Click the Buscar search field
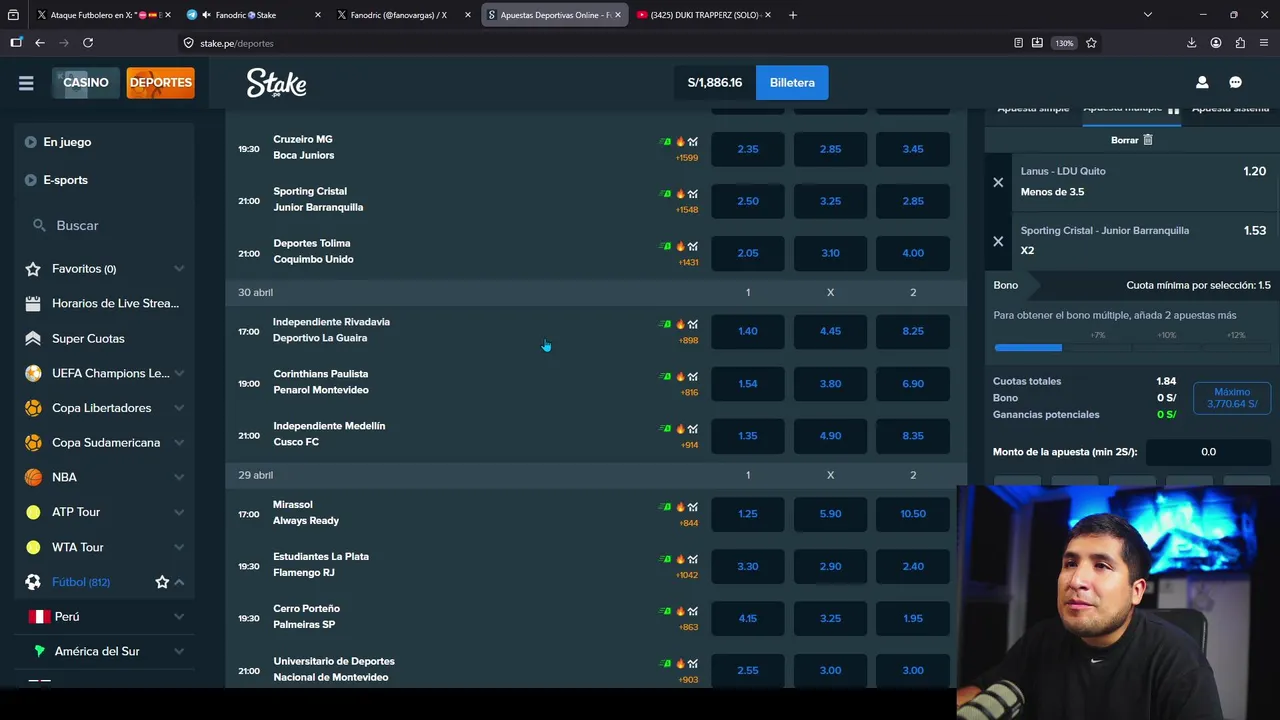Viewport: 1280px width, 720px height. point(104,226)
